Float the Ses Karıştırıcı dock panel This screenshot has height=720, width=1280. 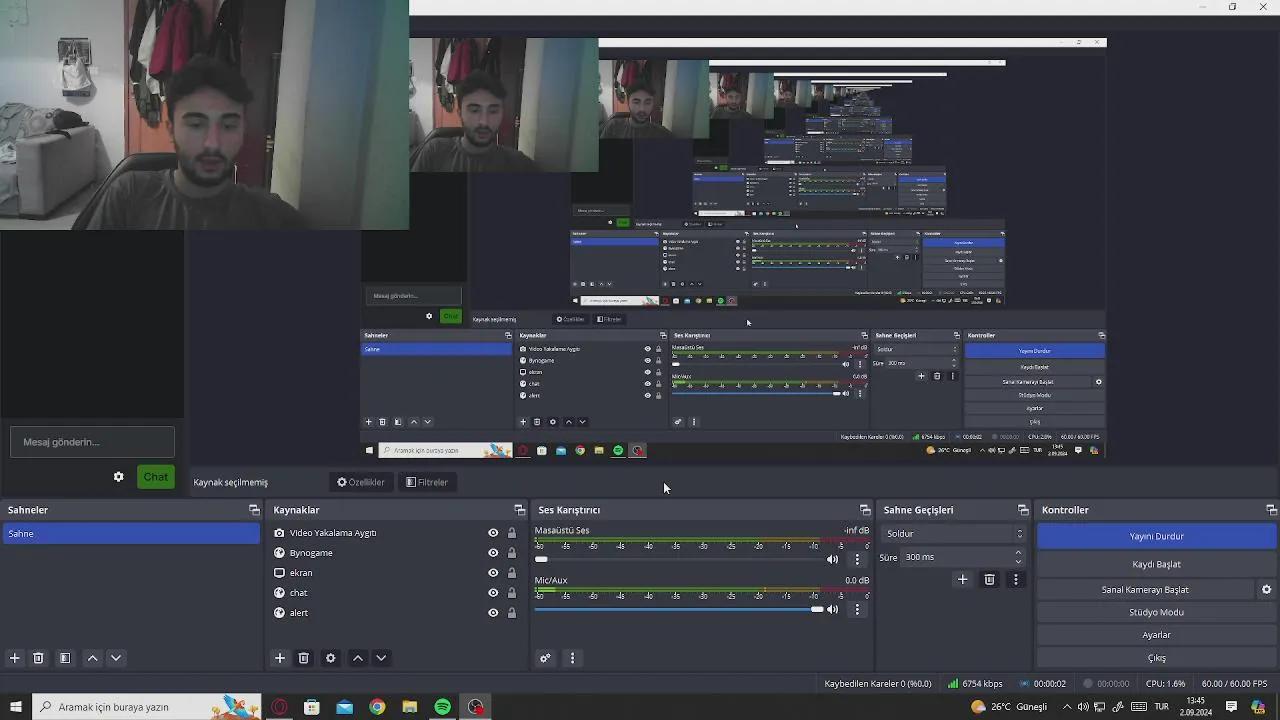tap(865, 510)
